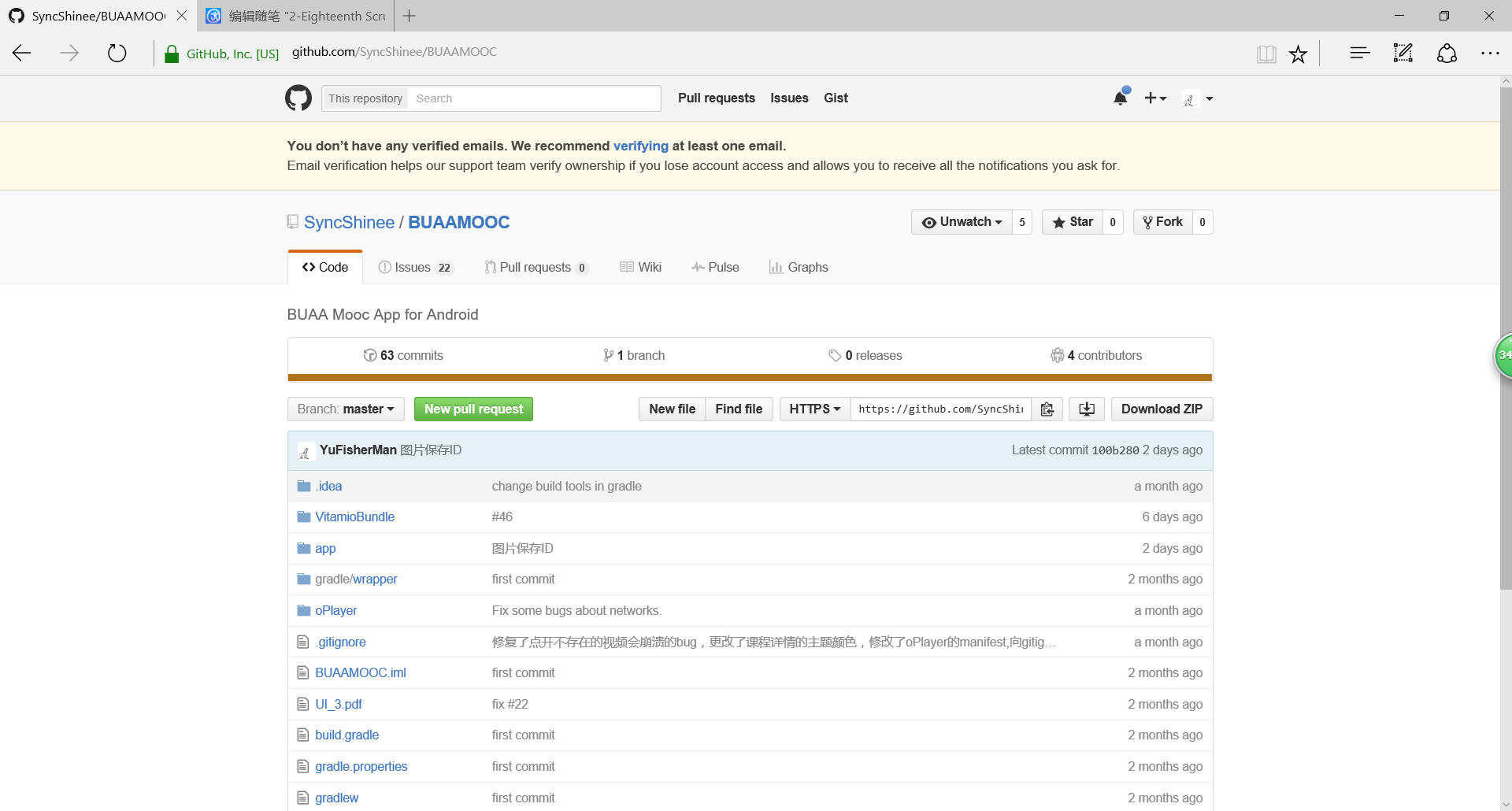The image size is (1512, 811).
Task: Open the browser Hub icon
Action: pyautogui.click(x=1360, y=54)
